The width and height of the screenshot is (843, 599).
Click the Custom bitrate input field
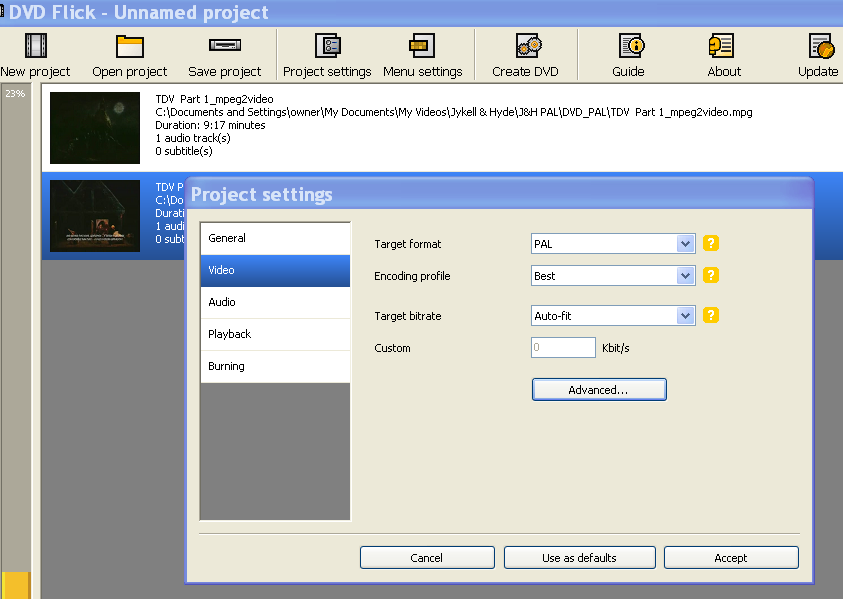[x=563, y=347]
